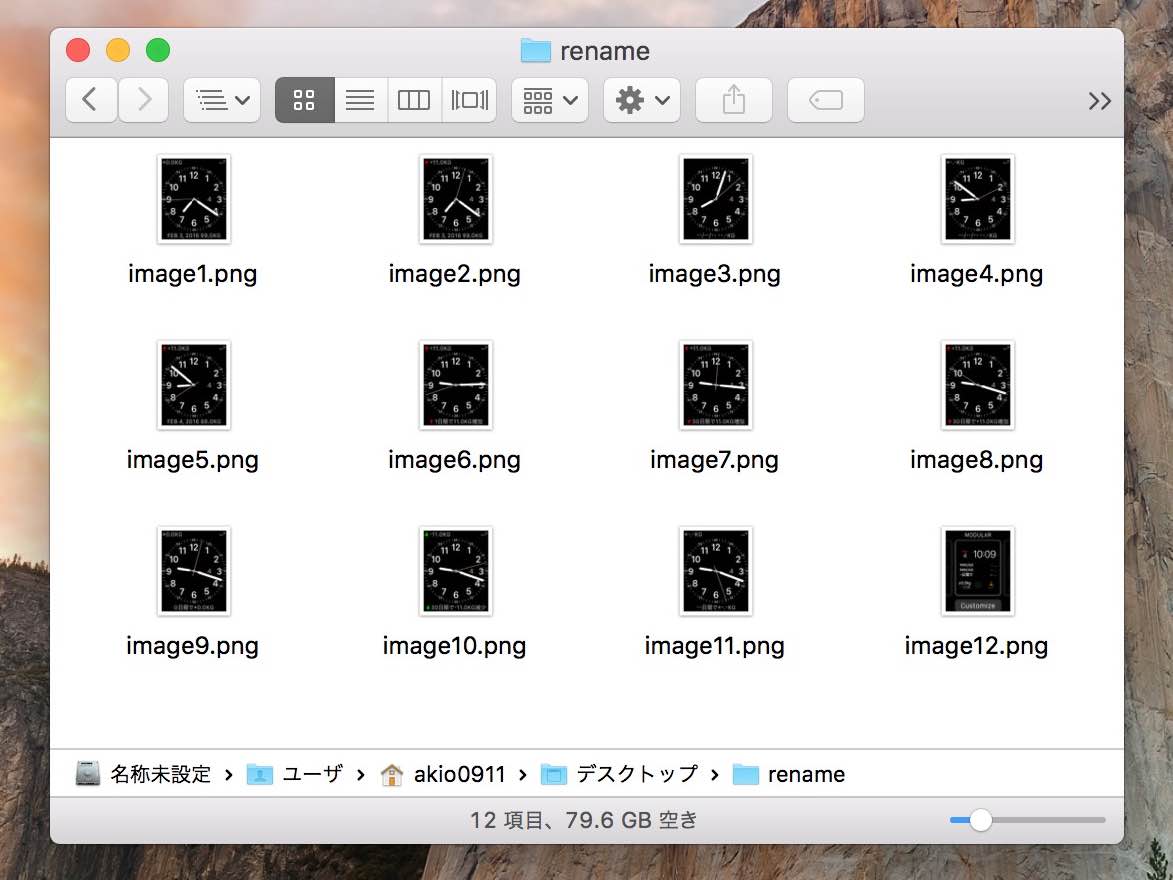
Task: Switch to Cover Flow view
Action: [x=469, y=100]
